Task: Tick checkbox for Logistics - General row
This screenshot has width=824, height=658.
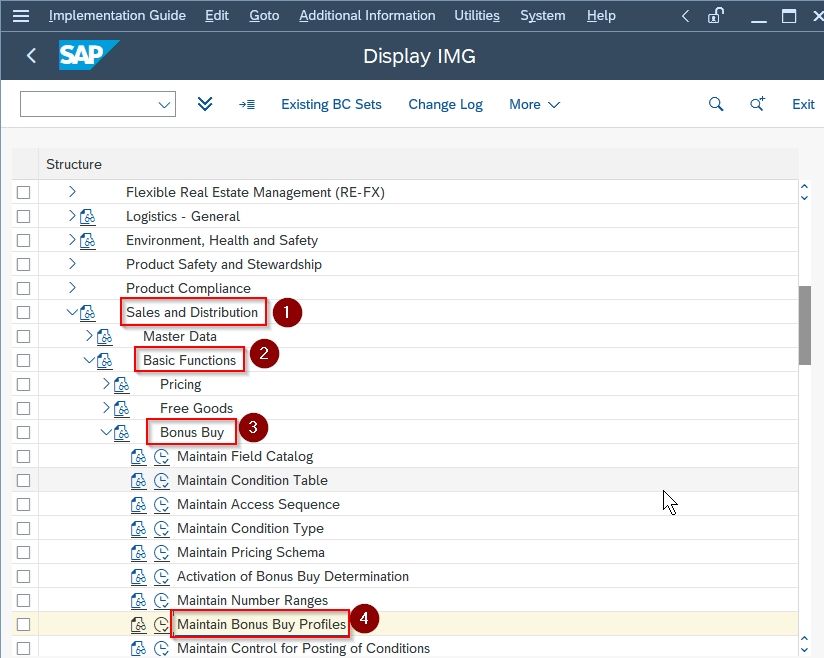Action: point(24,217)
